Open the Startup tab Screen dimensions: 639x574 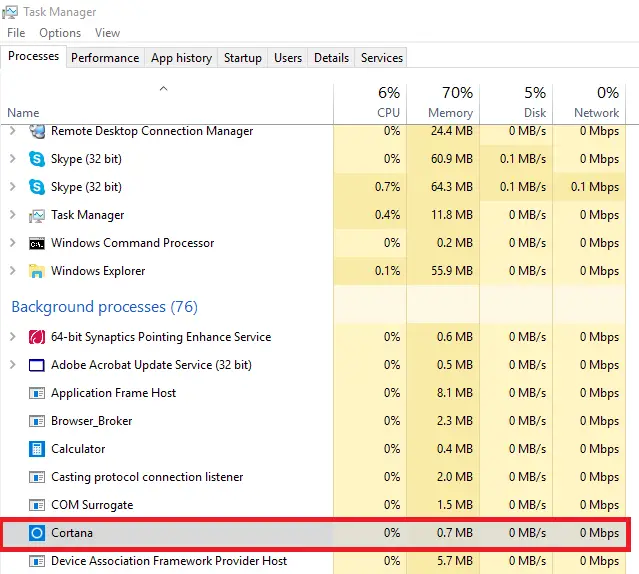[243, 58]
